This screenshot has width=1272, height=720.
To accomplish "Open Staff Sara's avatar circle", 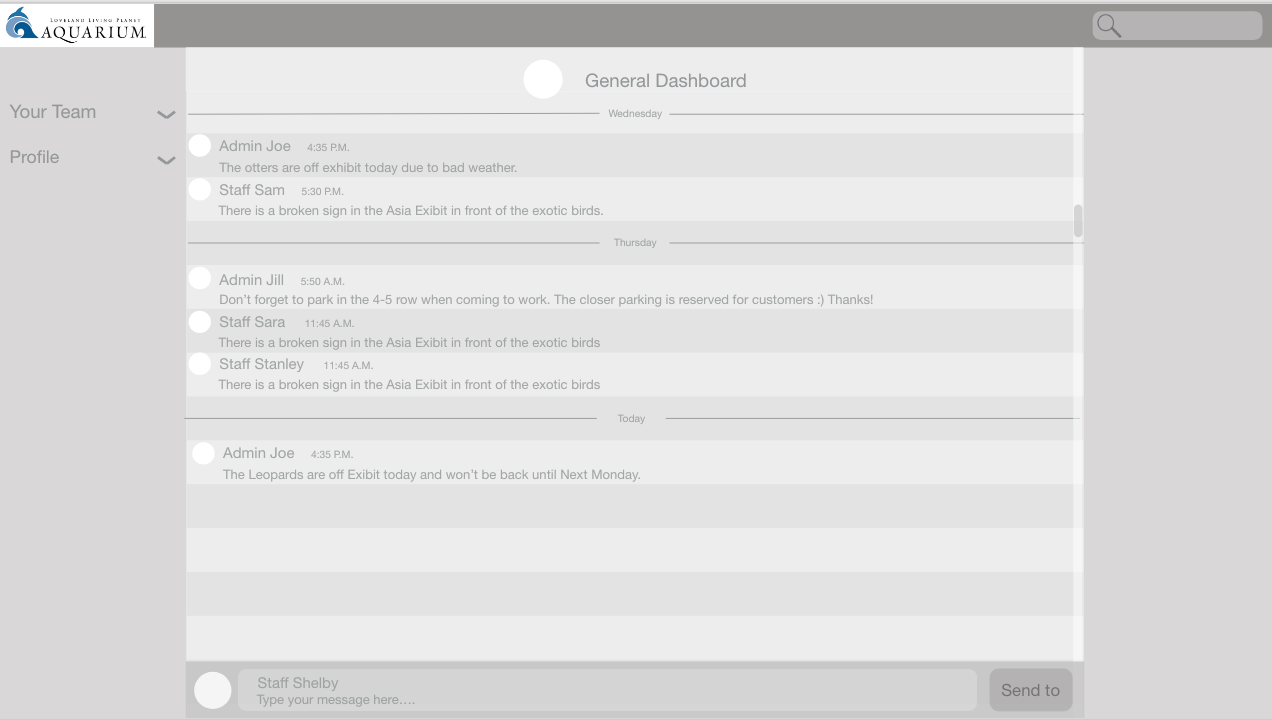I will tap(200, 322).
